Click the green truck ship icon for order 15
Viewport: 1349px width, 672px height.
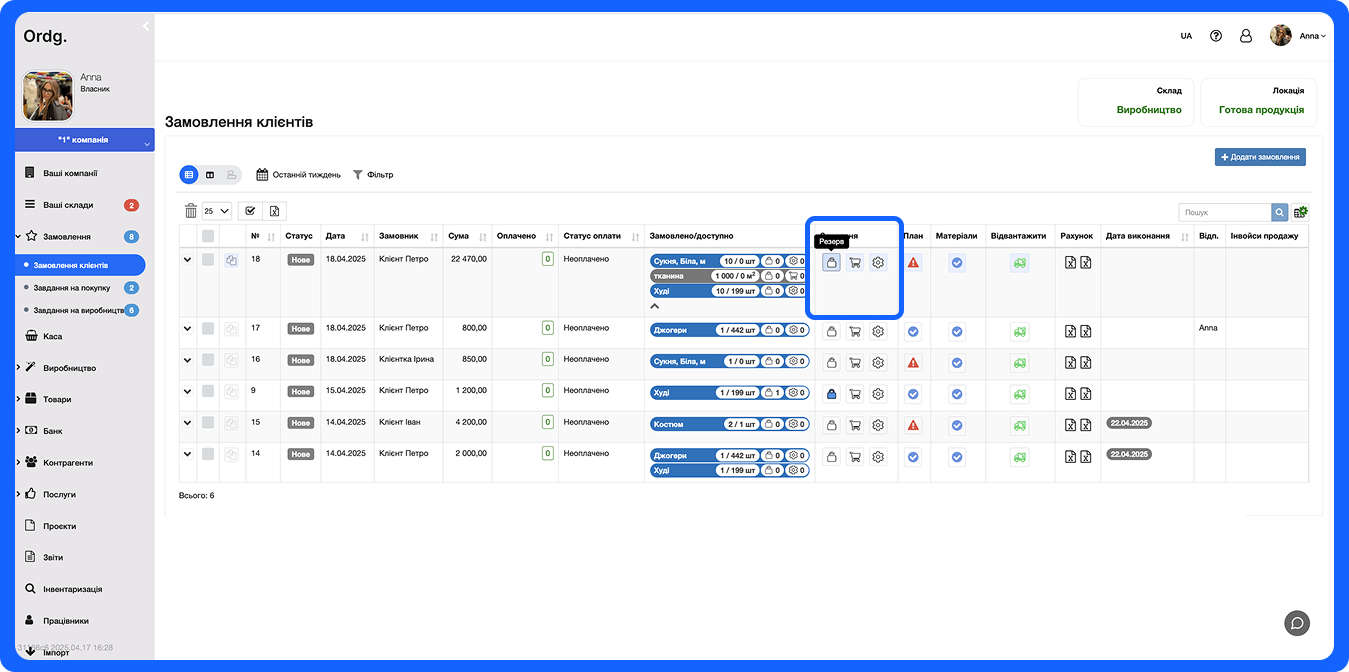point(1019,425)
